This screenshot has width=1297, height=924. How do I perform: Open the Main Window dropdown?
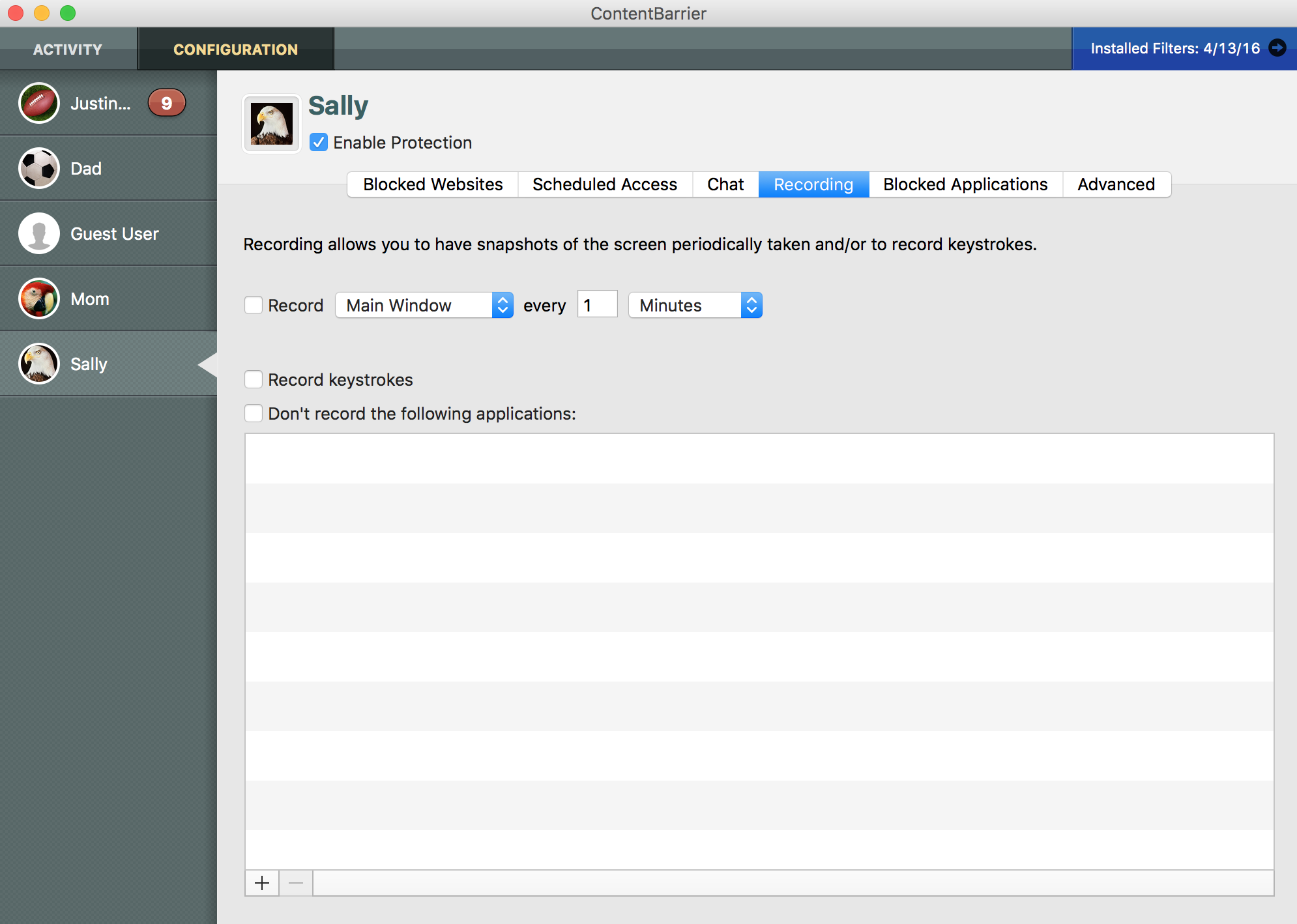[424, 305]
